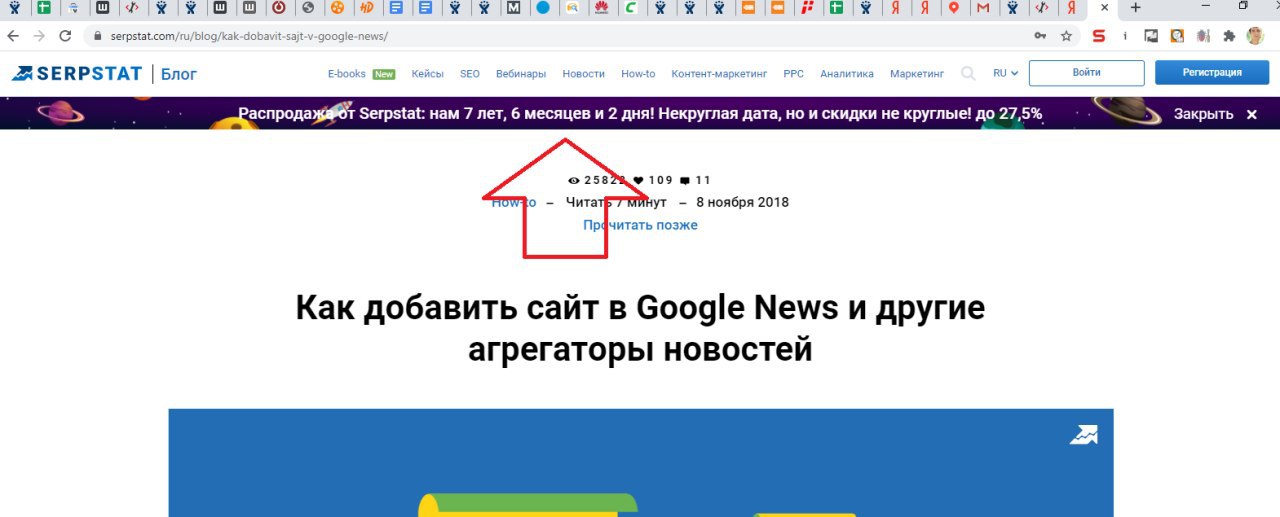Expand the RU language dropdown
The width and height of the screenshot is (1280, 517).
(1005, 73)
